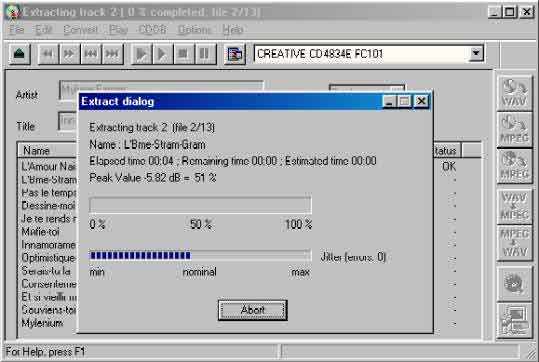Click the CD to MPEG sidebar icon

(x=514, y=130)
